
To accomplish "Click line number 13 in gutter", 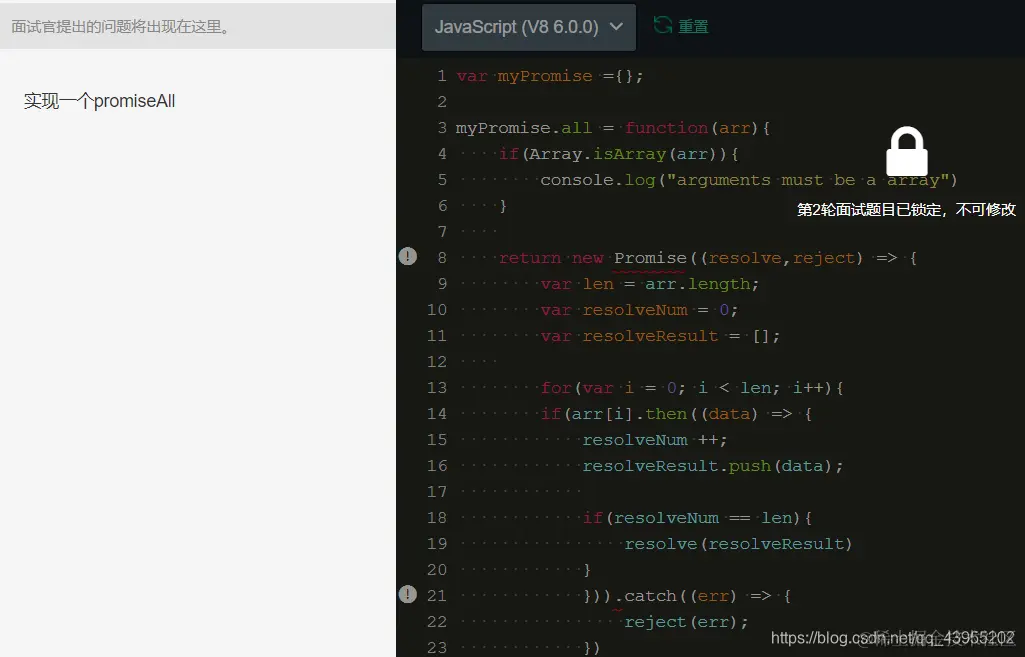I will 437,388.
